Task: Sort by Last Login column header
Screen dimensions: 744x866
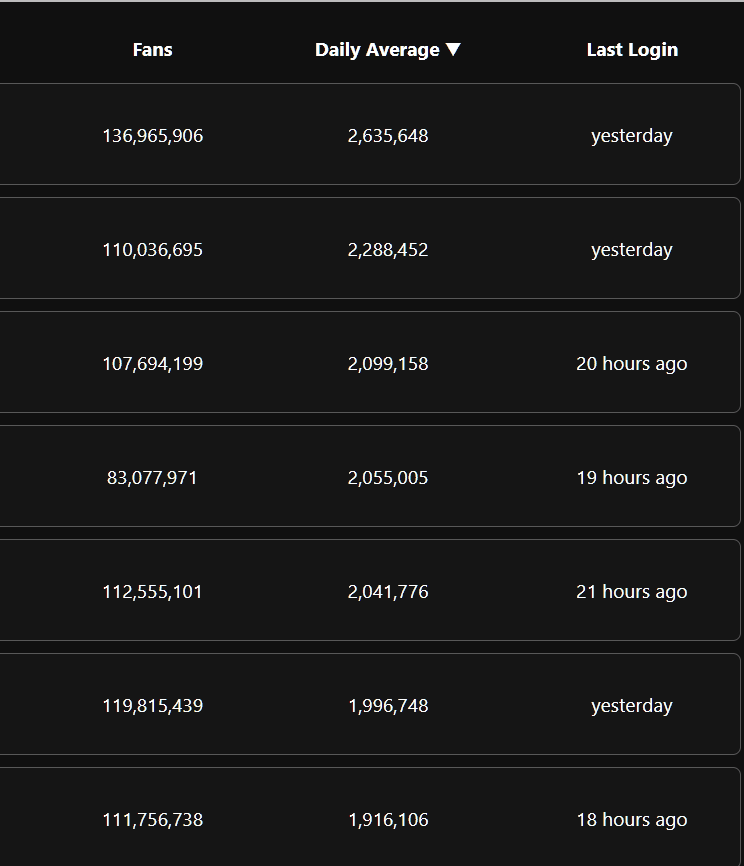Action: click(632, 50)
